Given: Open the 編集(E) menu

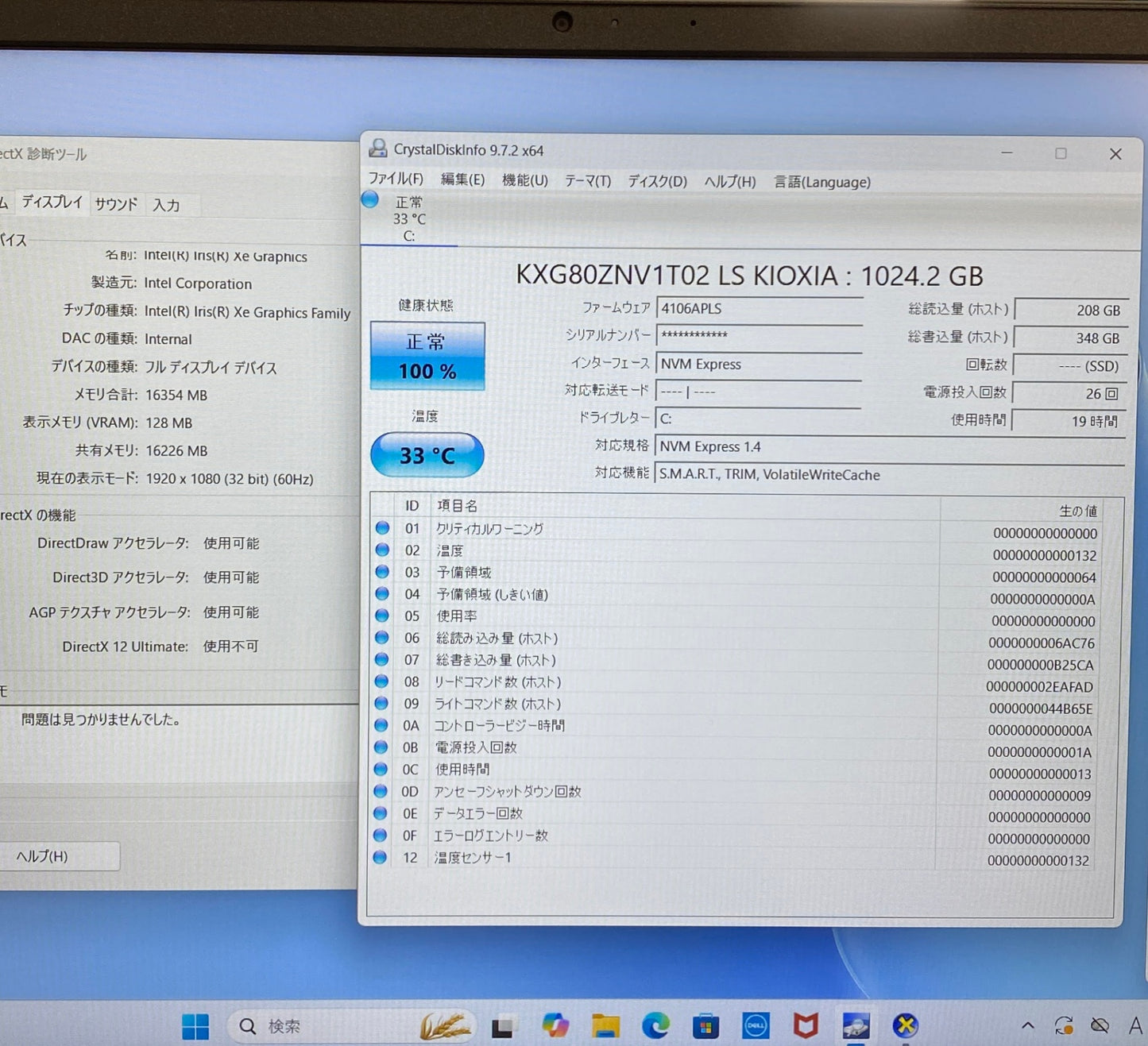Looking at the screenshot, I should point(462,179).
